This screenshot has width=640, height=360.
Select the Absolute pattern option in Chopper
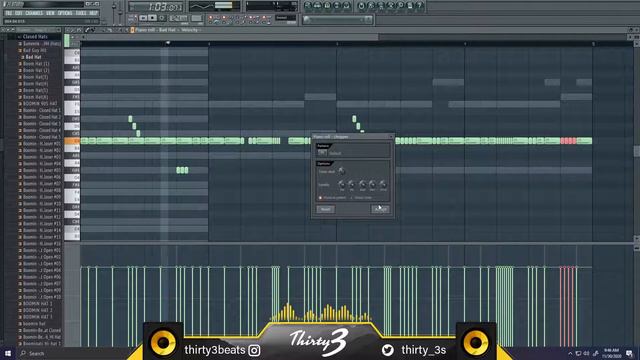pyautogui.click(x=333, y=198)
